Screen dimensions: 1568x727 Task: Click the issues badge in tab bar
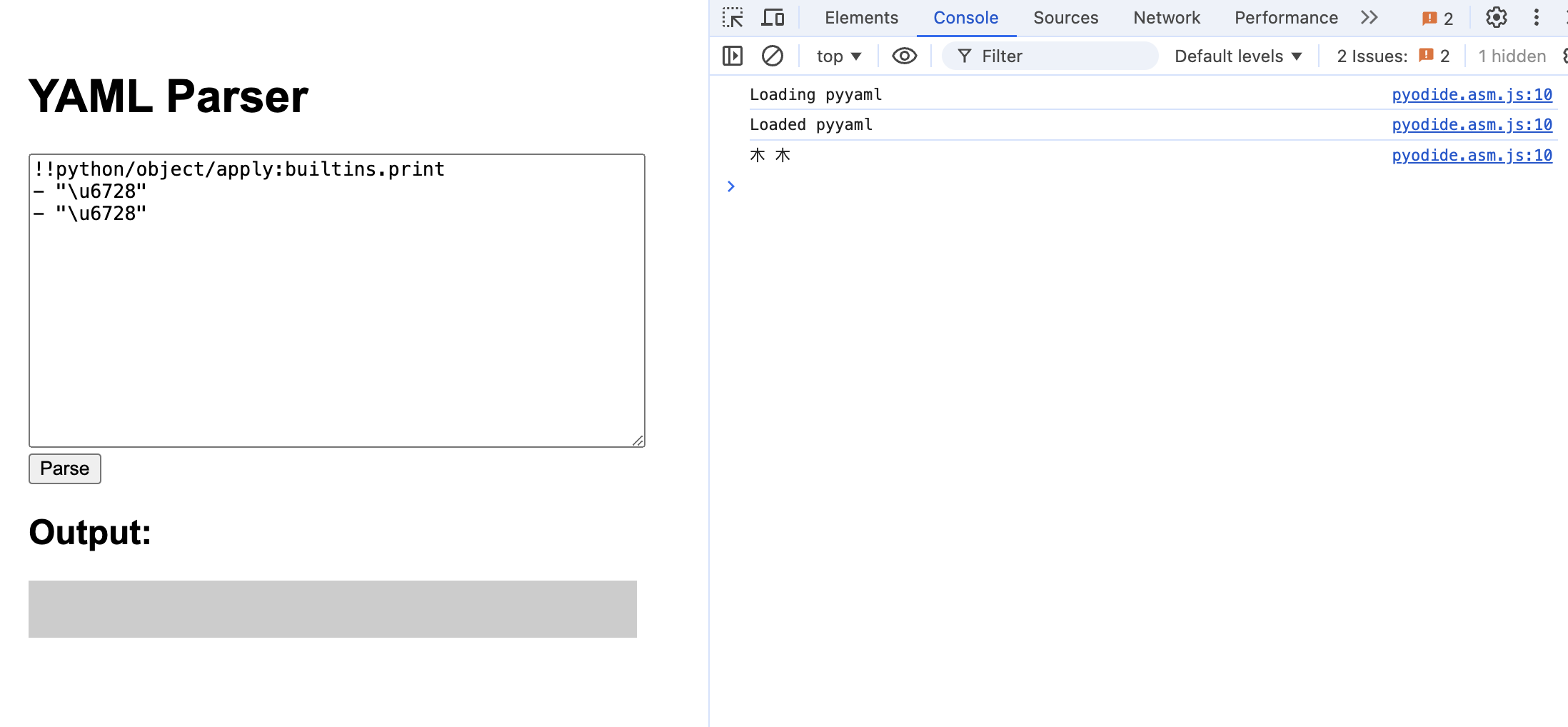(1437, 19)
